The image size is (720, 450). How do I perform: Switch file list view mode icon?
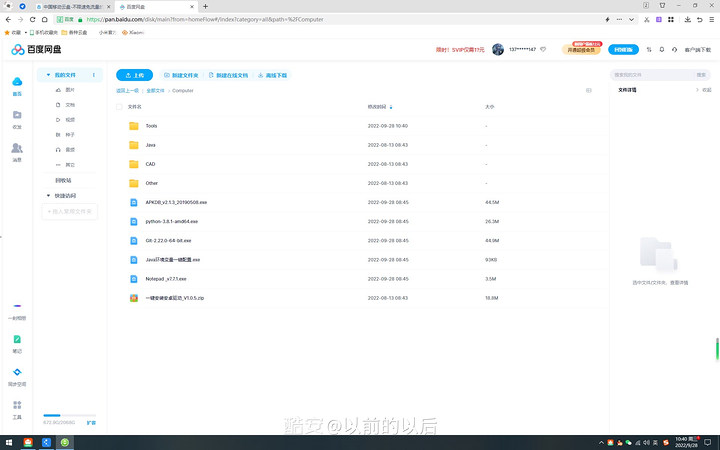(x=589, y=90)
